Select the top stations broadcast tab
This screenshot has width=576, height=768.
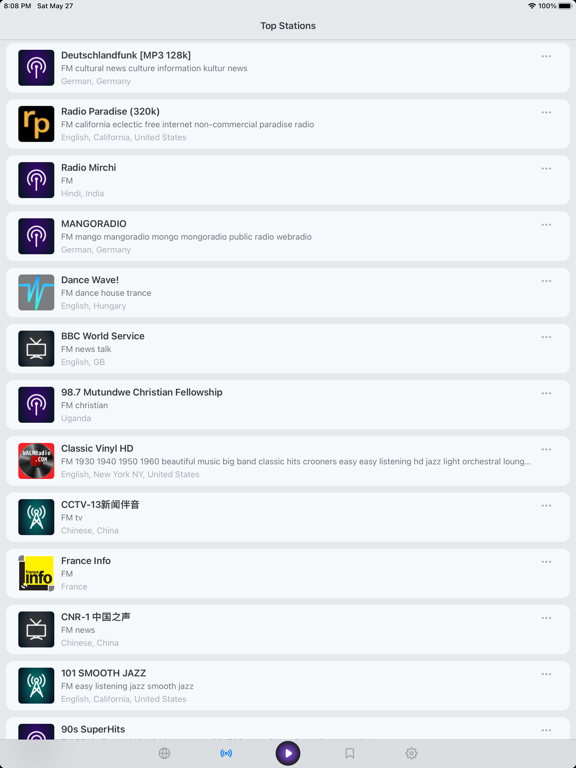tap(226, 753)
